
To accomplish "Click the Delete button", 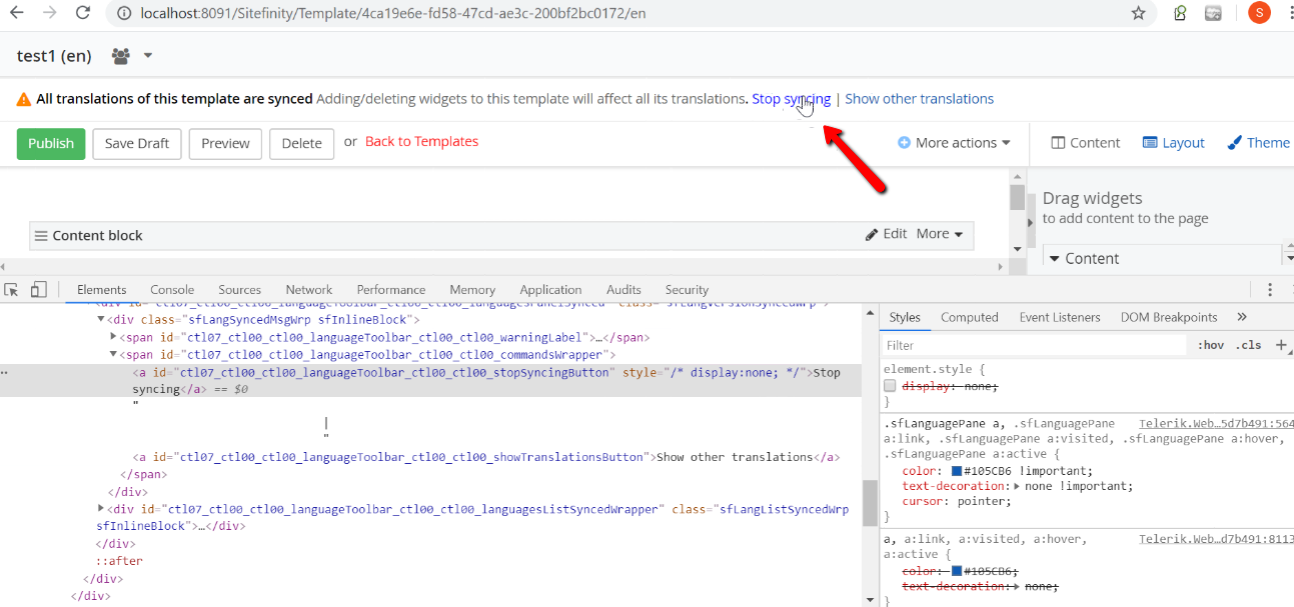I will coord(301,143).
